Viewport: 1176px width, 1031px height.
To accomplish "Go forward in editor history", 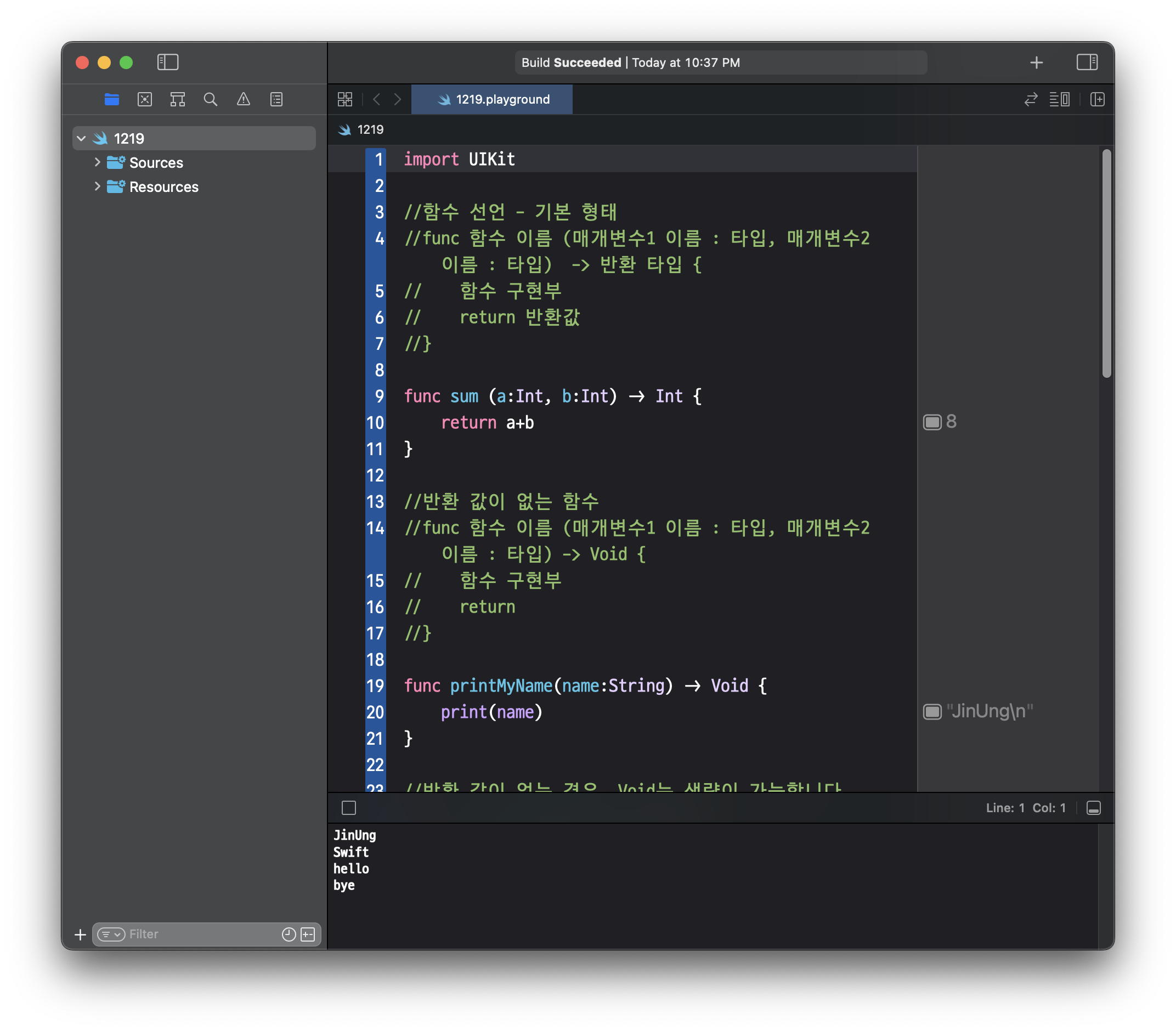I will (x=398, y=99).
